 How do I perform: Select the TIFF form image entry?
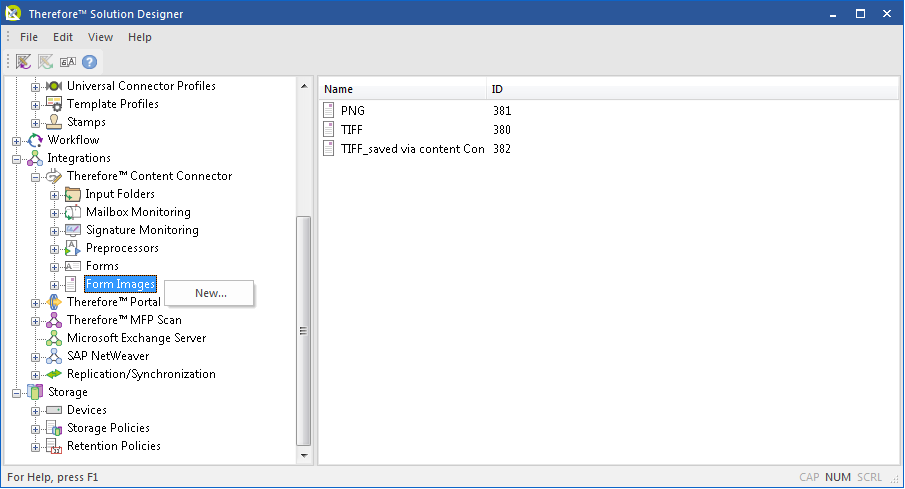pos(351,130)
